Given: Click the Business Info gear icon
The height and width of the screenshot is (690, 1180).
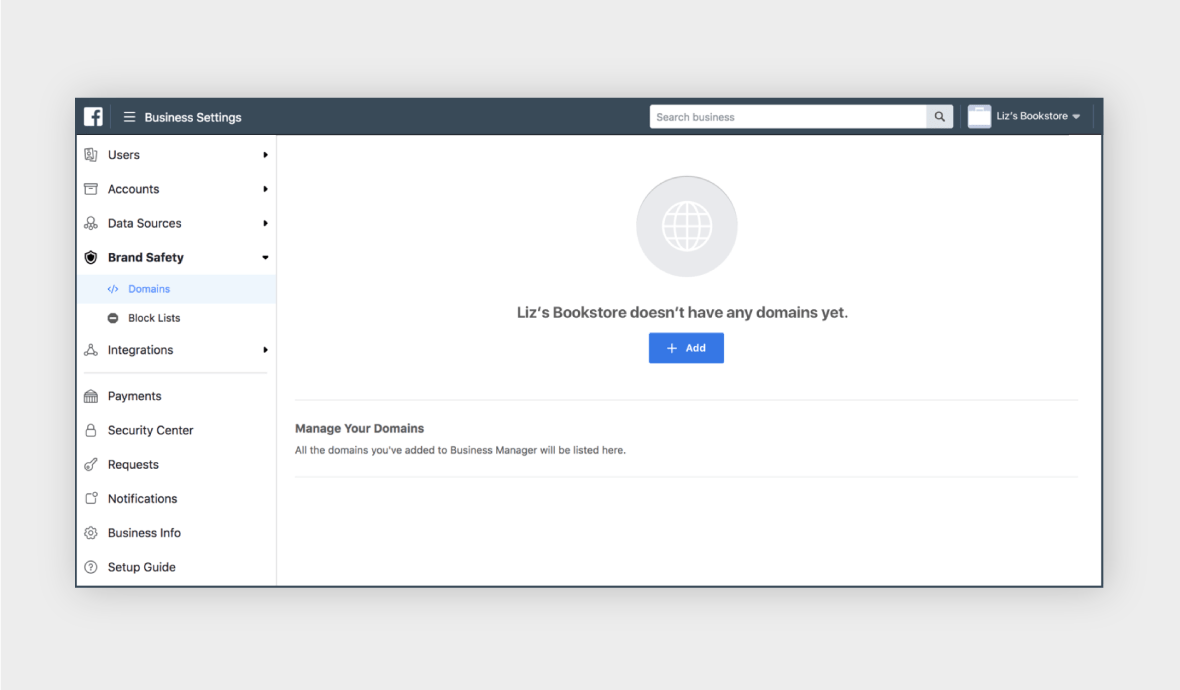Looking at the screenshot, I should pos(91,533).
